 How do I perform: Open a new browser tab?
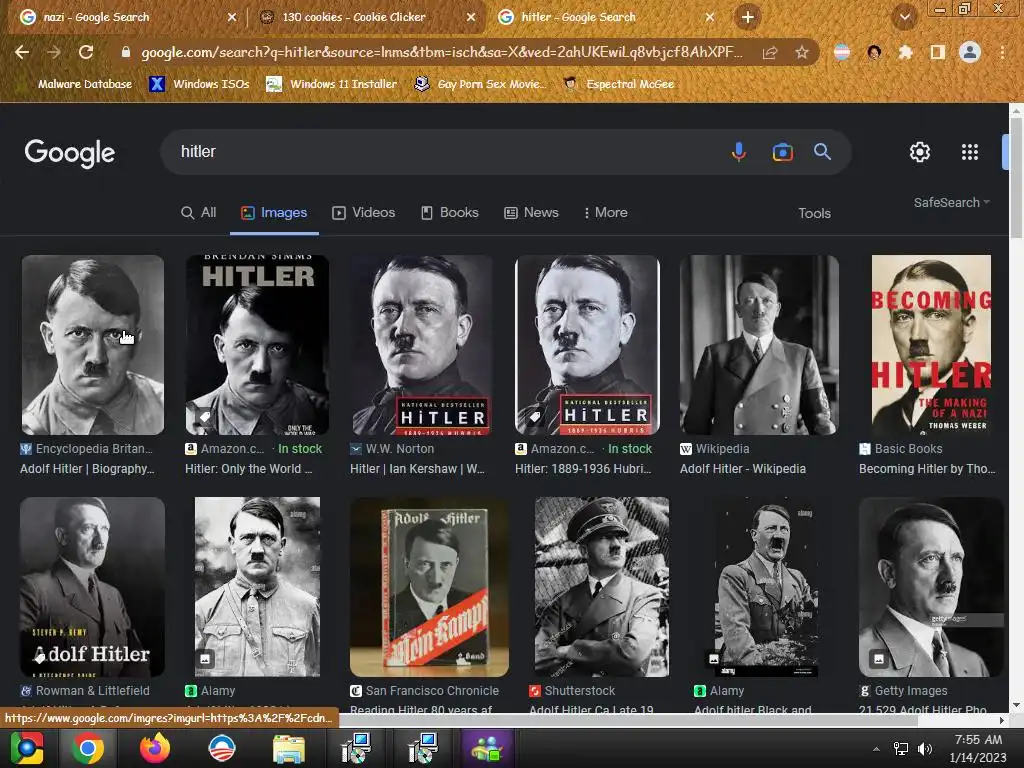coord(748,17)
